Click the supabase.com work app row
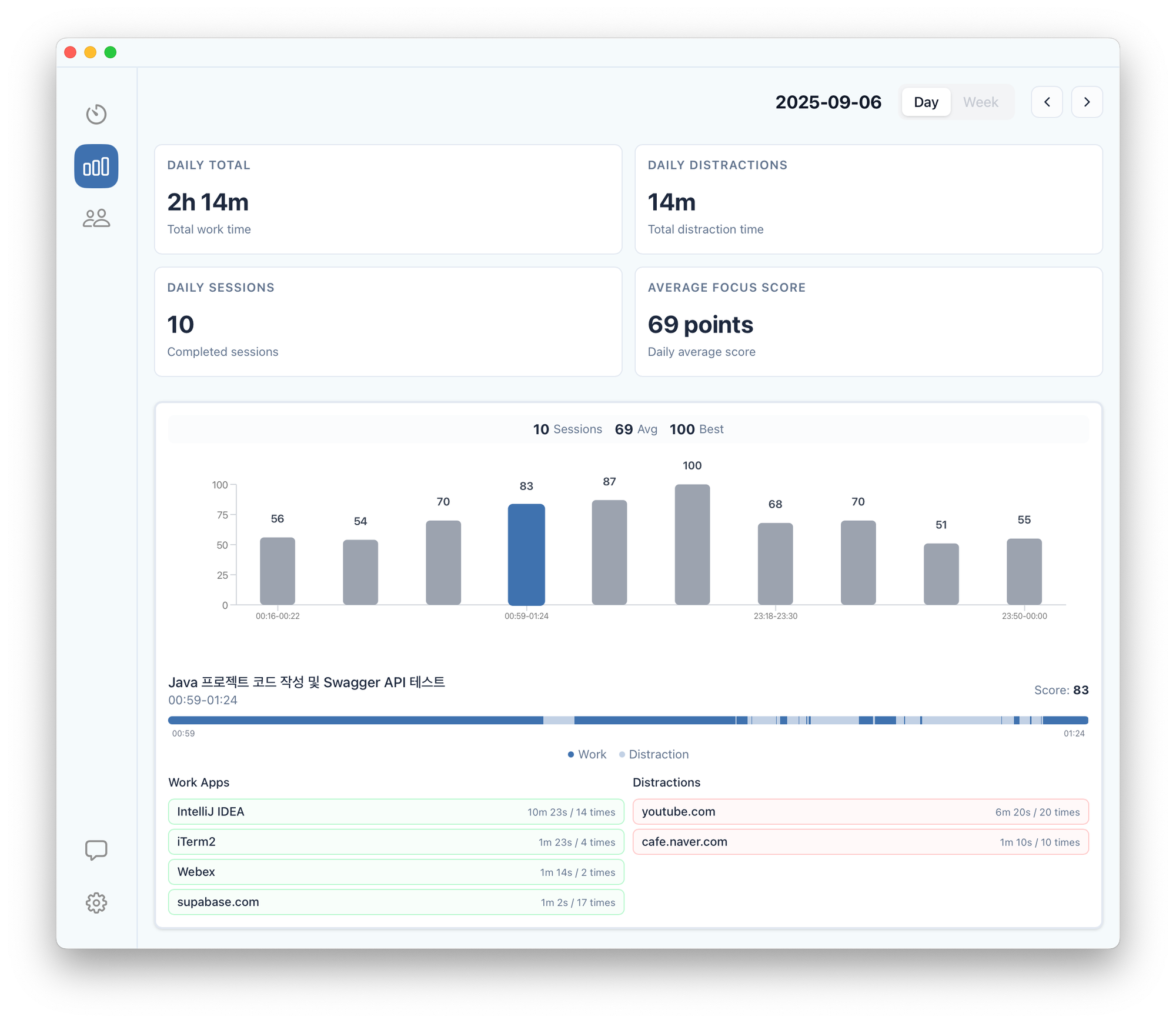1176x1023 pixels. pyautogui.click(x=396, y=902)
